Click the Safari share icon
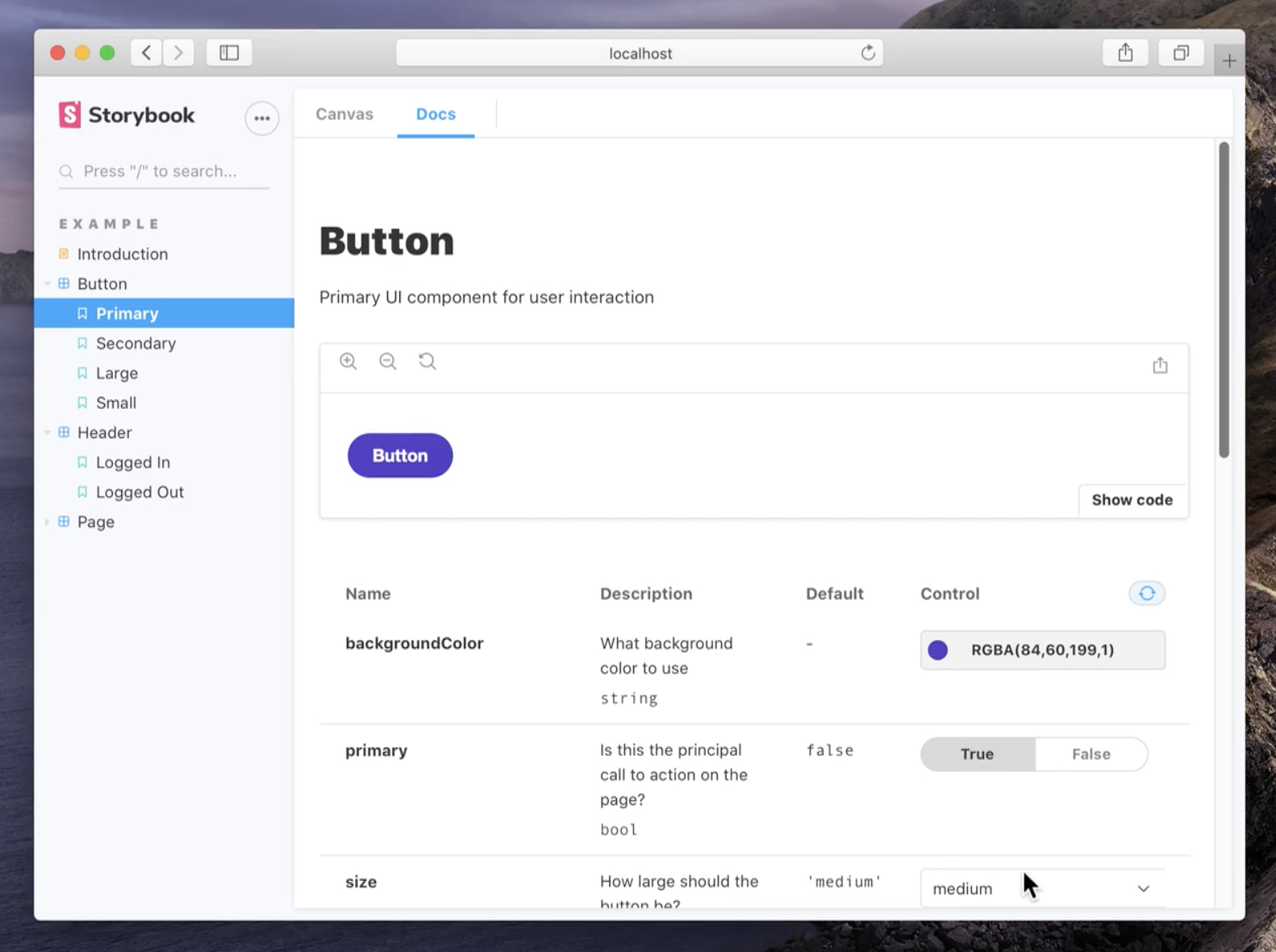The image size is (1276, 952). [x=1125, y=53]
